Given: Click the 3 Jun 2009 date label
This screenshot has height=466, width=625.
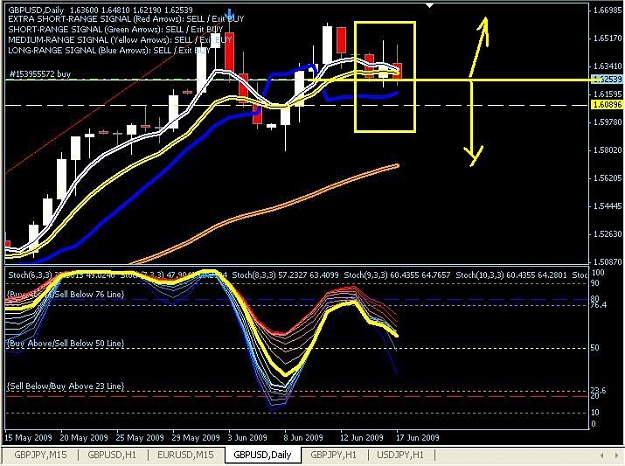Looking at the screenshot, I should pyautogui.click(x=248, y=437).
